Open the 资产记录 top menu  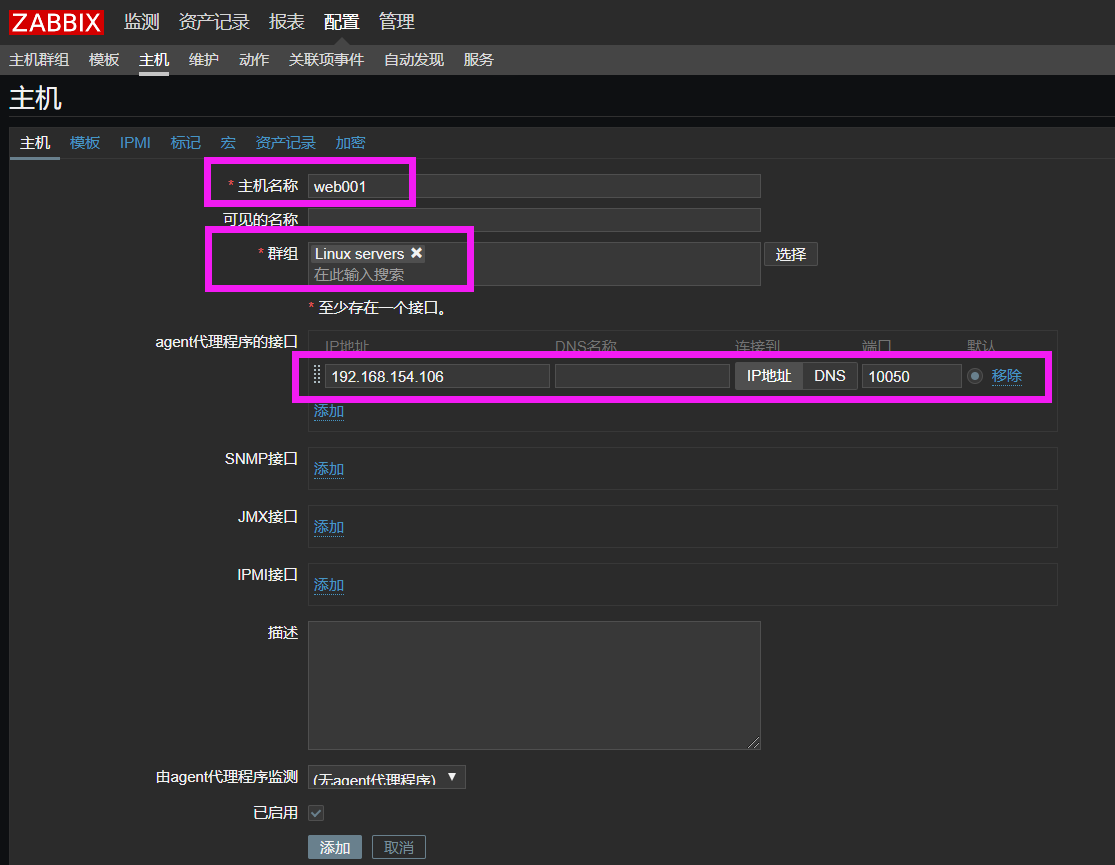[x=214, y=22]
